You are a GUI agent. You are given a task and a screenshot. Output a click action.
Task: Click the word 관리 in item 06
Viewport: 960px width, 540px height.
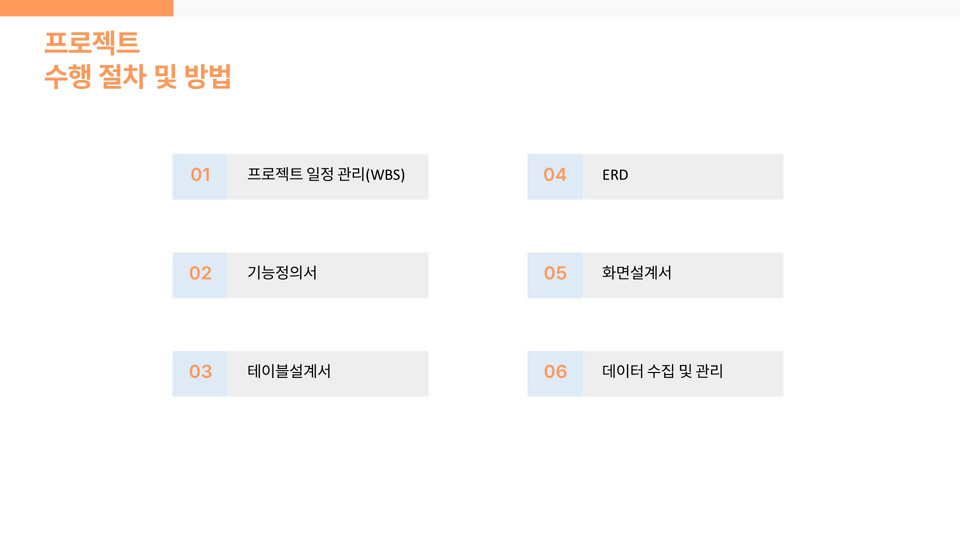(708, 371)
